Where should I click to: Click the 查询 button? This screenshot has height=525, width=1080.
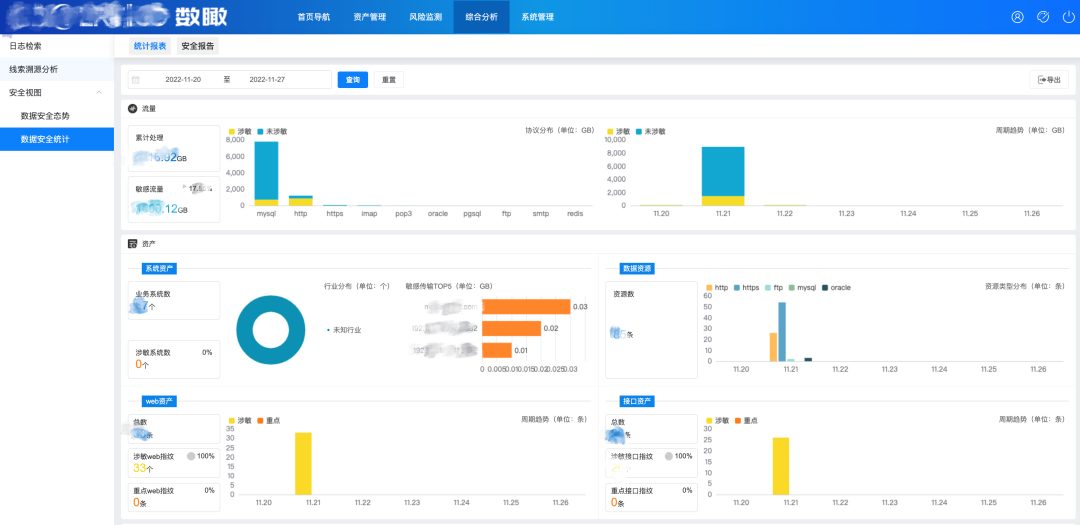[353, 80]
